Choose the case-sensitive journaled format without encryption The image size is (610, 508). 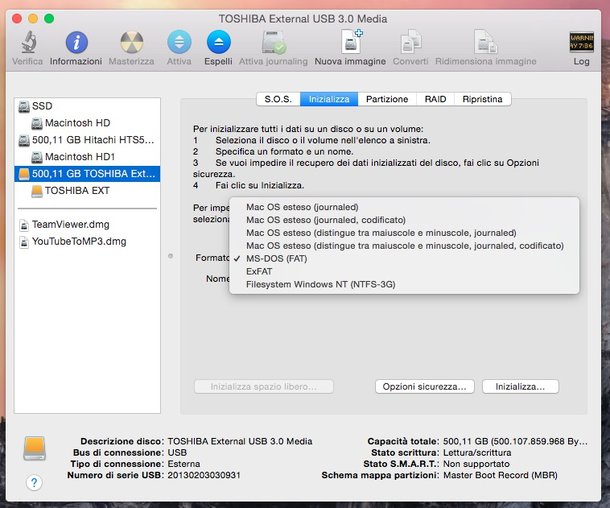[404, 233]
